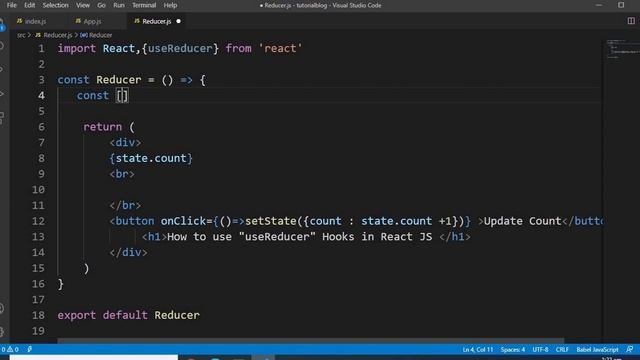Open the Go menu
The height and width of the screenshot is (360, 640).
[x=101, y=5]
